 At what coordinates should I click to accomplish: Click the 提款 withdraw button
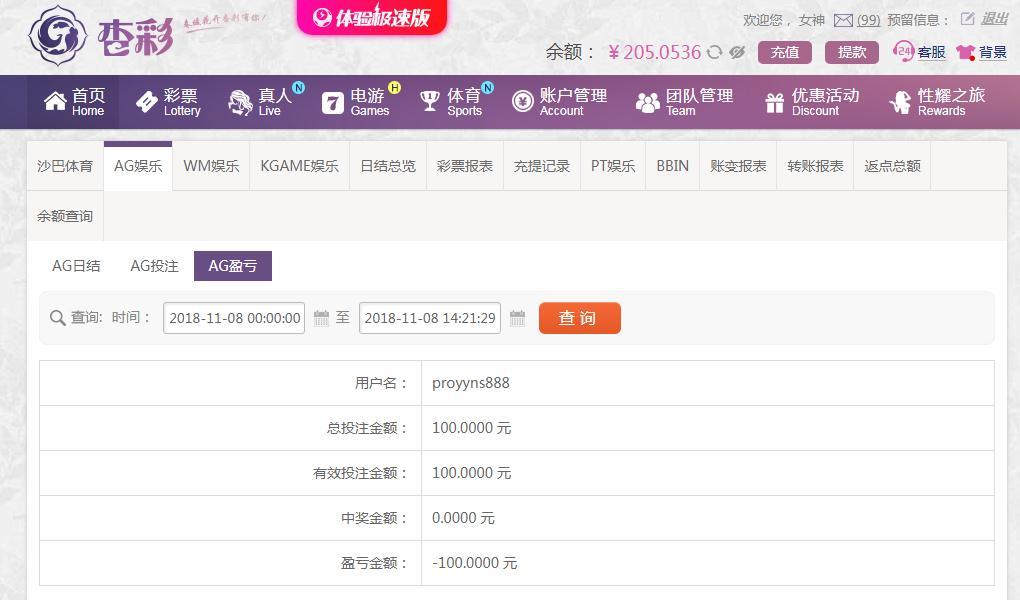coord(852,52)
